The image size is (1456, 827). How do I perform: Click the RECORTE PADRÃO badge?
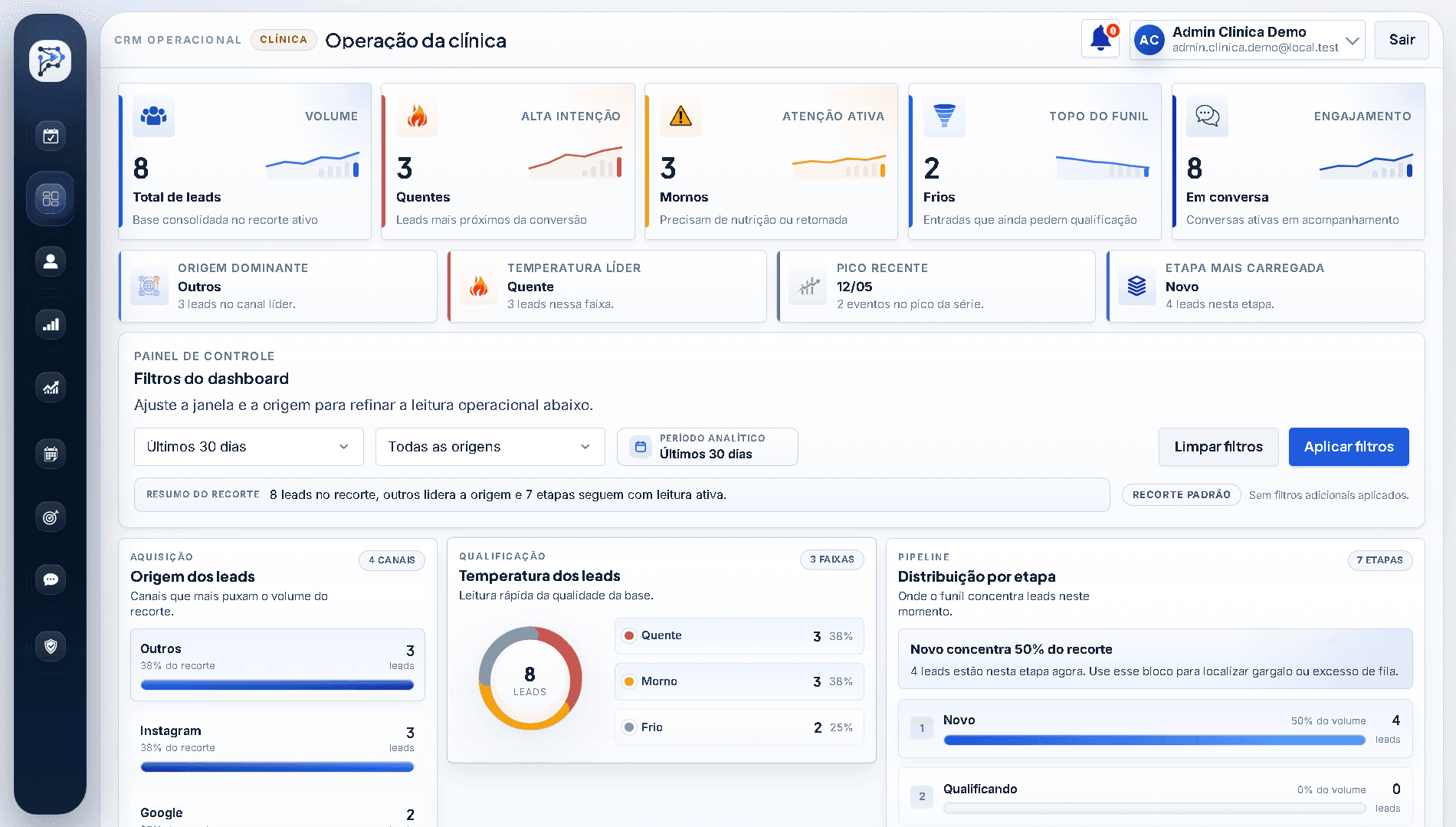click(1182, 495)
